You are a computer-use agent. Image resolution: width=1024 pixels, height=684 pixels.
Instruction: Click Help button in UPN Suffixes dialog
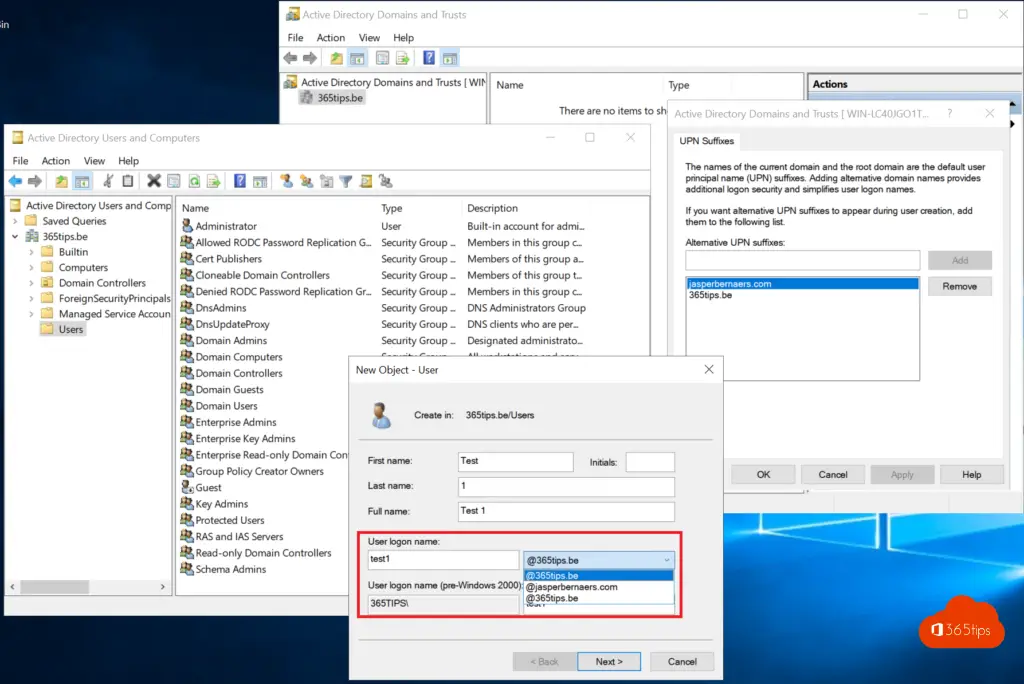coord(971,474)
